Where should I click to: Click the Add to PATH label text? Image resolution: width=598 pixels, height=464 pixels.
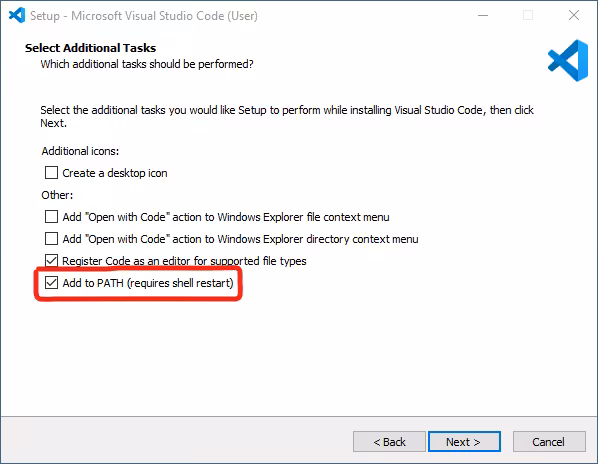[148, 283]
